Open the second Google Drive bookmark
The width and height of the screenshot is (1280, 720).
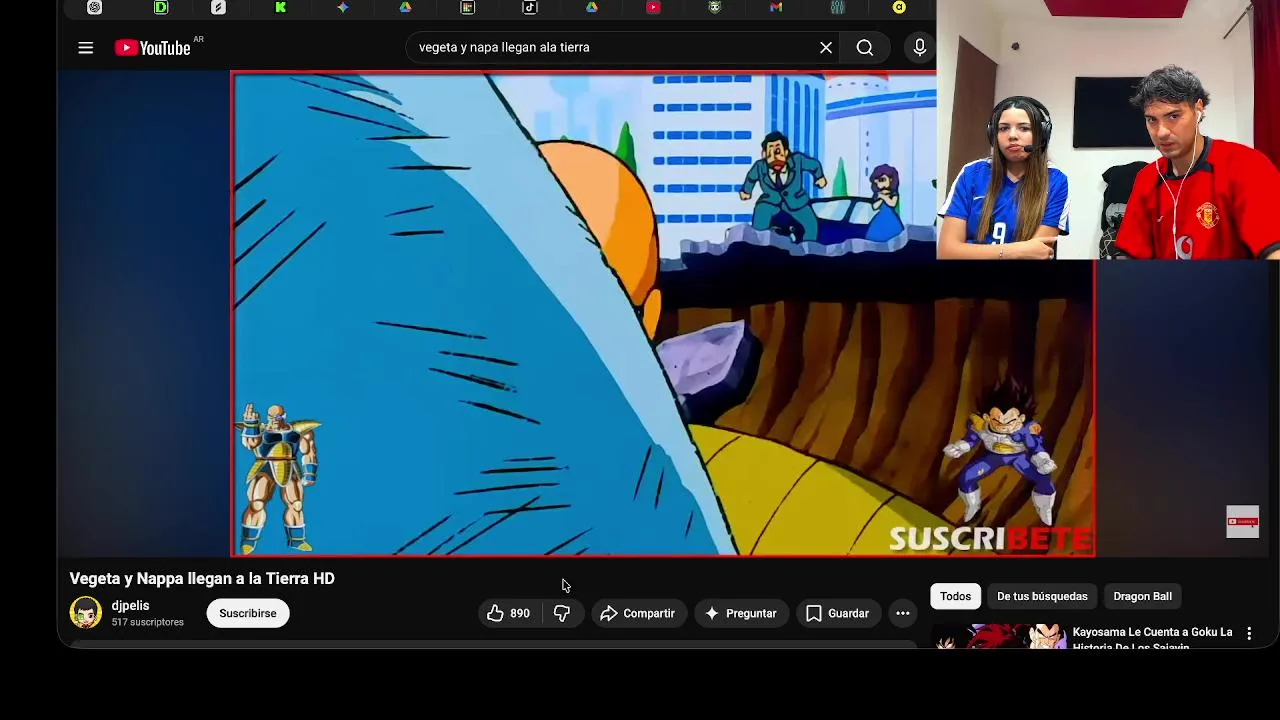592,7
